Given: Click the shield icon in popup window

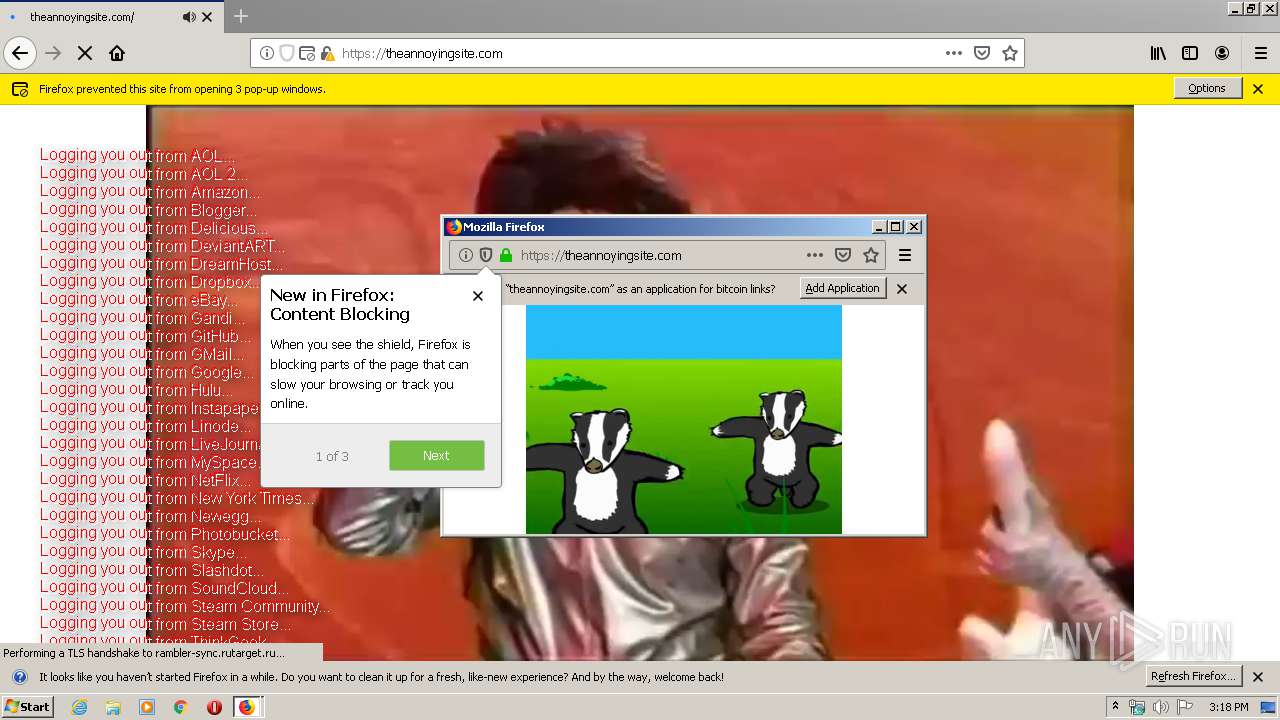Looking at the screenshot, I should pos(486,255).
